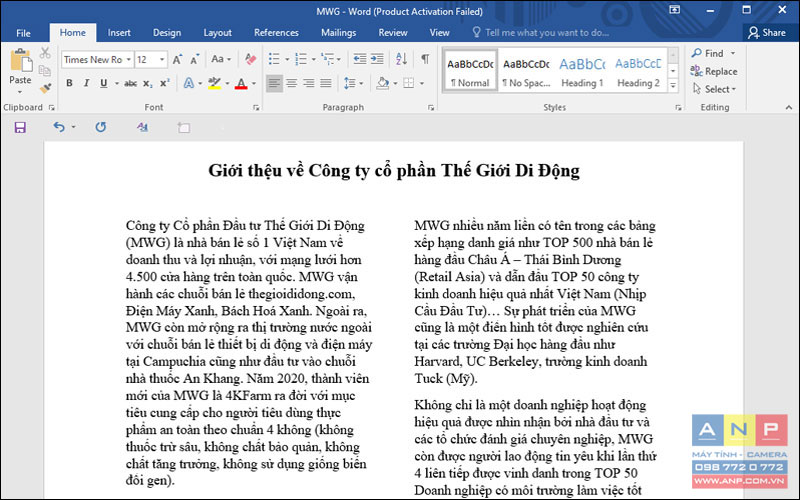This screenshot has height=500, width=800.
Task: Redo the last action
Action: 101,127
